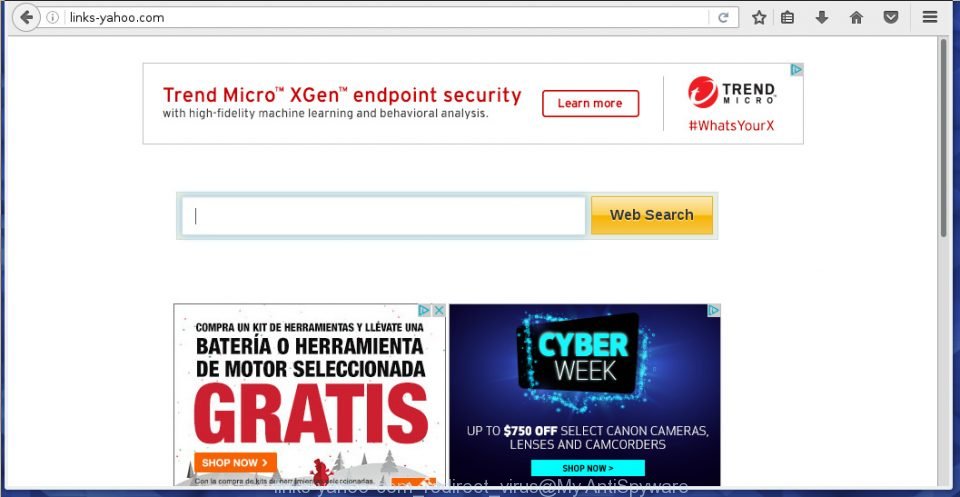Save page to Pocket icon

[891, 18]
